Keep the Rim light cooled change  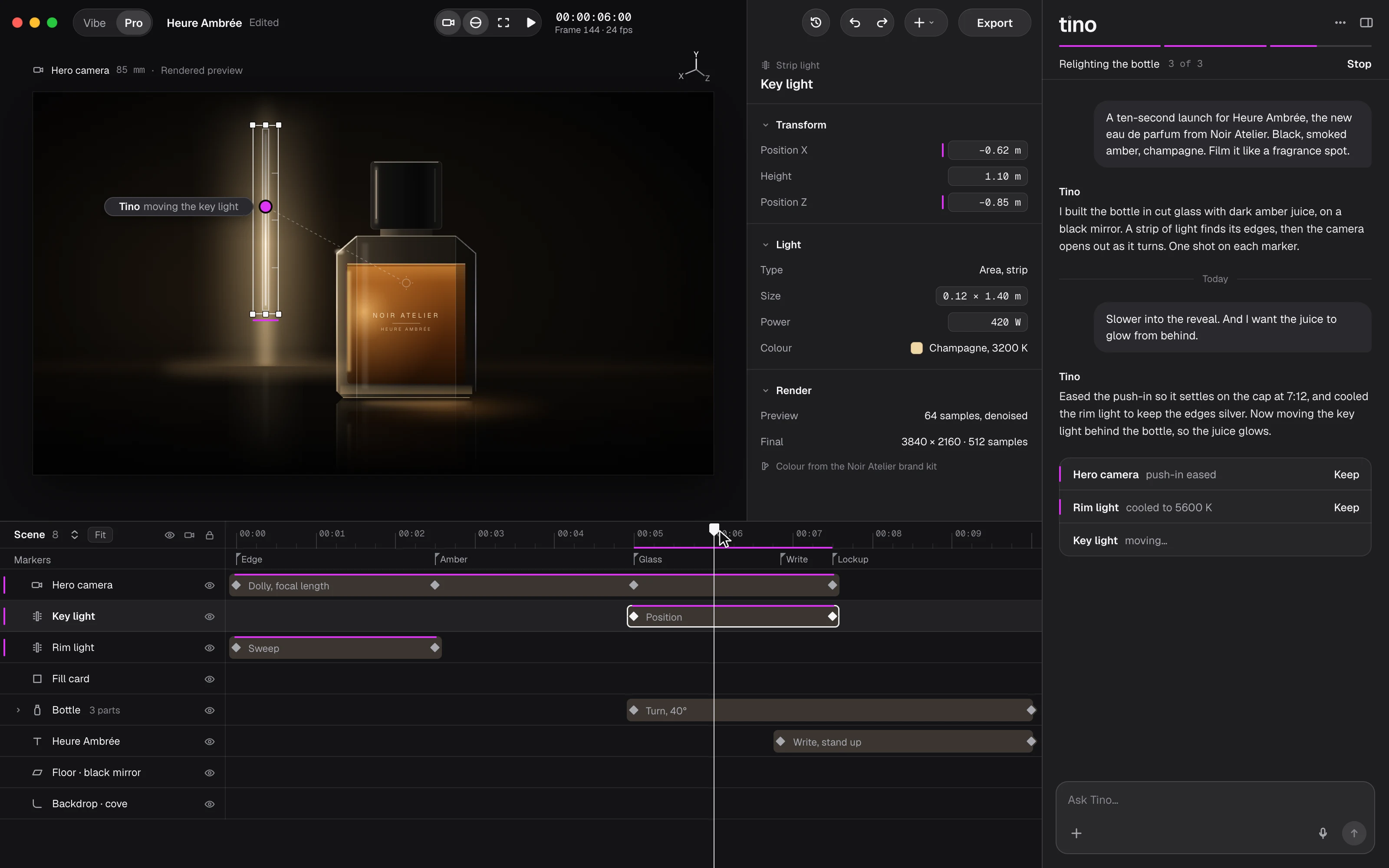(x=1346, y=507)
